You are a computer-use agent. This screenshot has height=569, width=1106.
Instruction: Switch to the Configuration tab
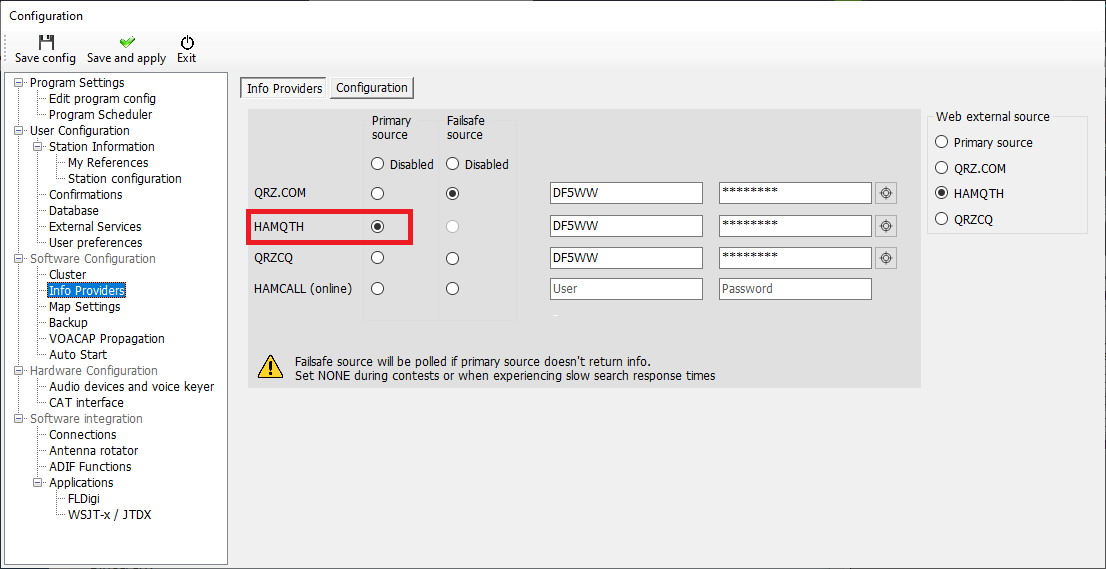coord(372,88)
